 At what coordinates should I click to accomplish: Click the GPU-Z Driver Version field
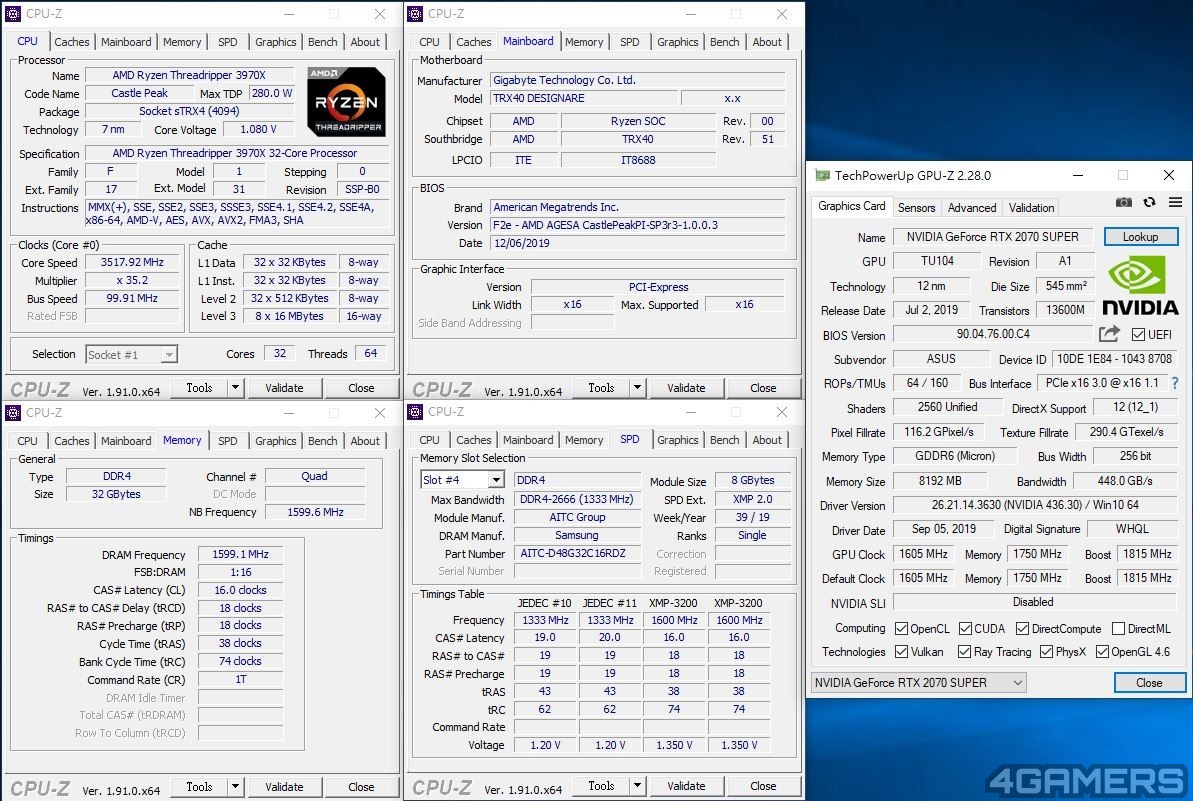point(1035,505)
